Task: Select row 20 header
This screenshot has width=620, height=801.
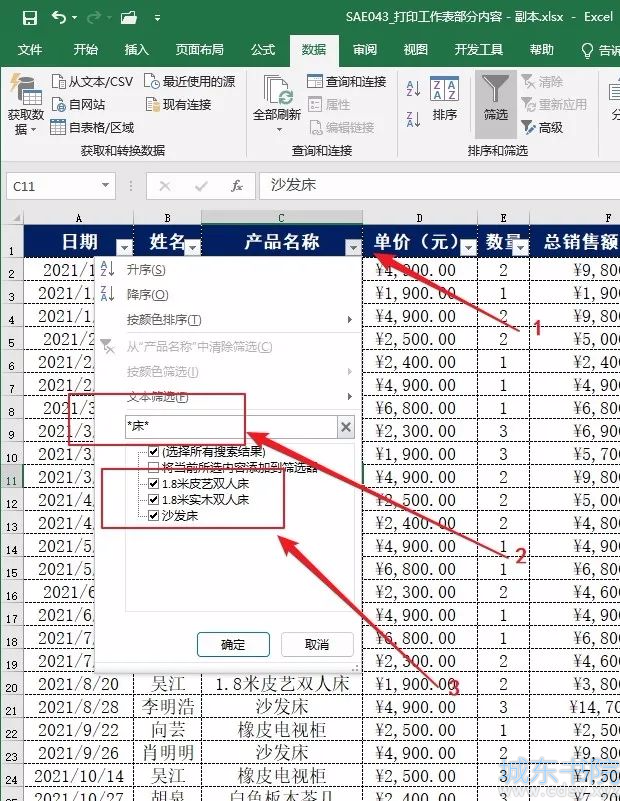Action: click(11, 685)
